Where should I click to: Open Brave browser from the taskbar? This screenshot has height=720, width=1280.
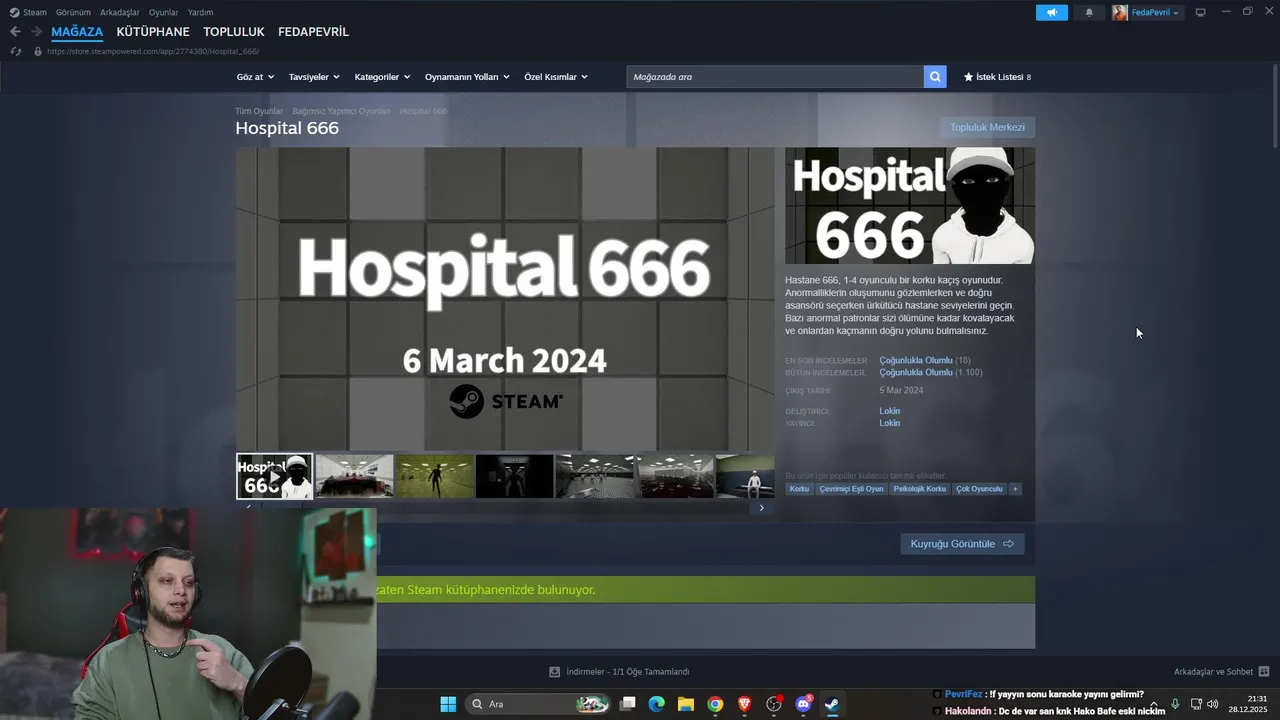click(744, 704)
